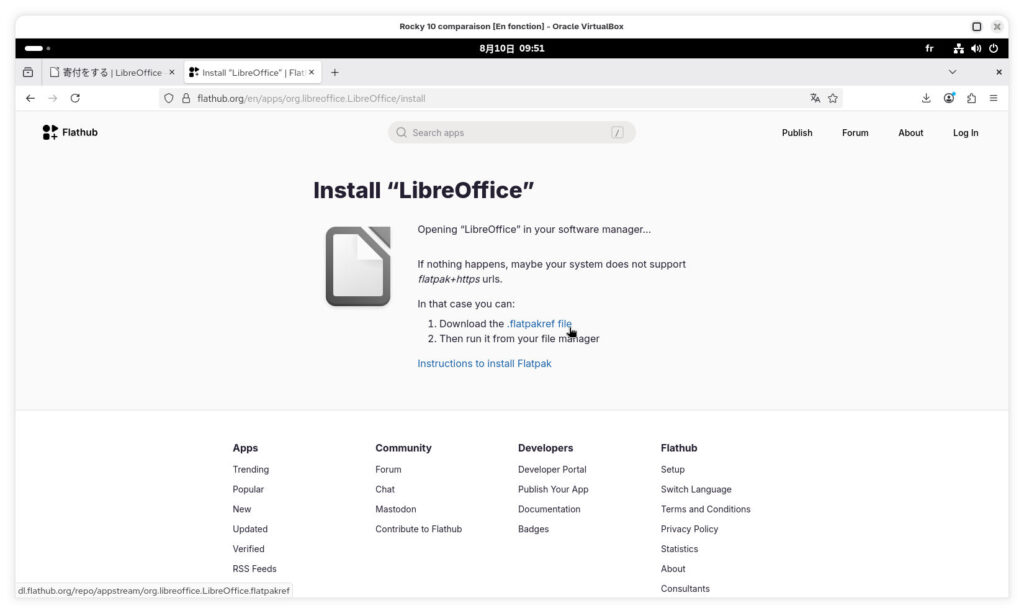1024x613 pixels.
Task: Open Documentation under Developers footer
Action: pyautogui.click(x=549, y=509)
